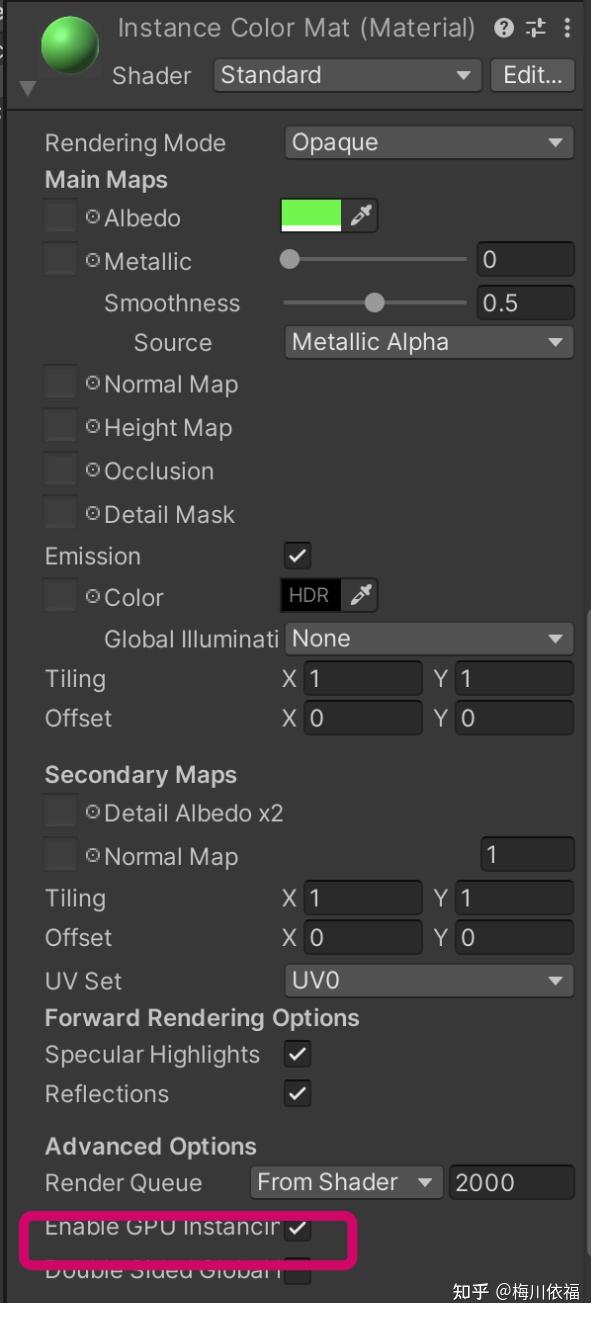Open the Shader dropdown showing Standard
Image resolution: width=596 pixels, height=1318 pixels.
(x=346, y=74)
